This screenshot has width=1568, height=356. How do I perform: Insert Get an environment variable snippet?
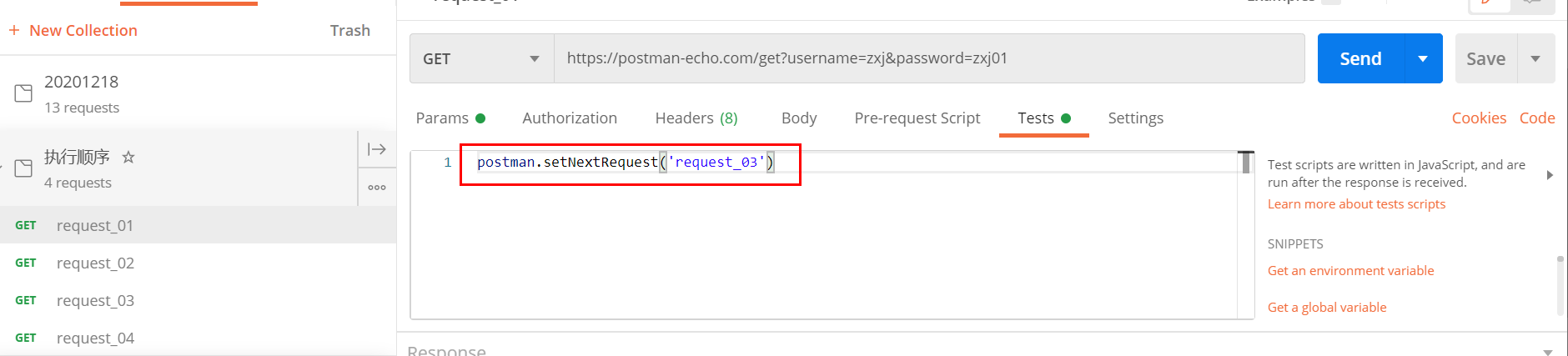click(x=1350, y=271)
